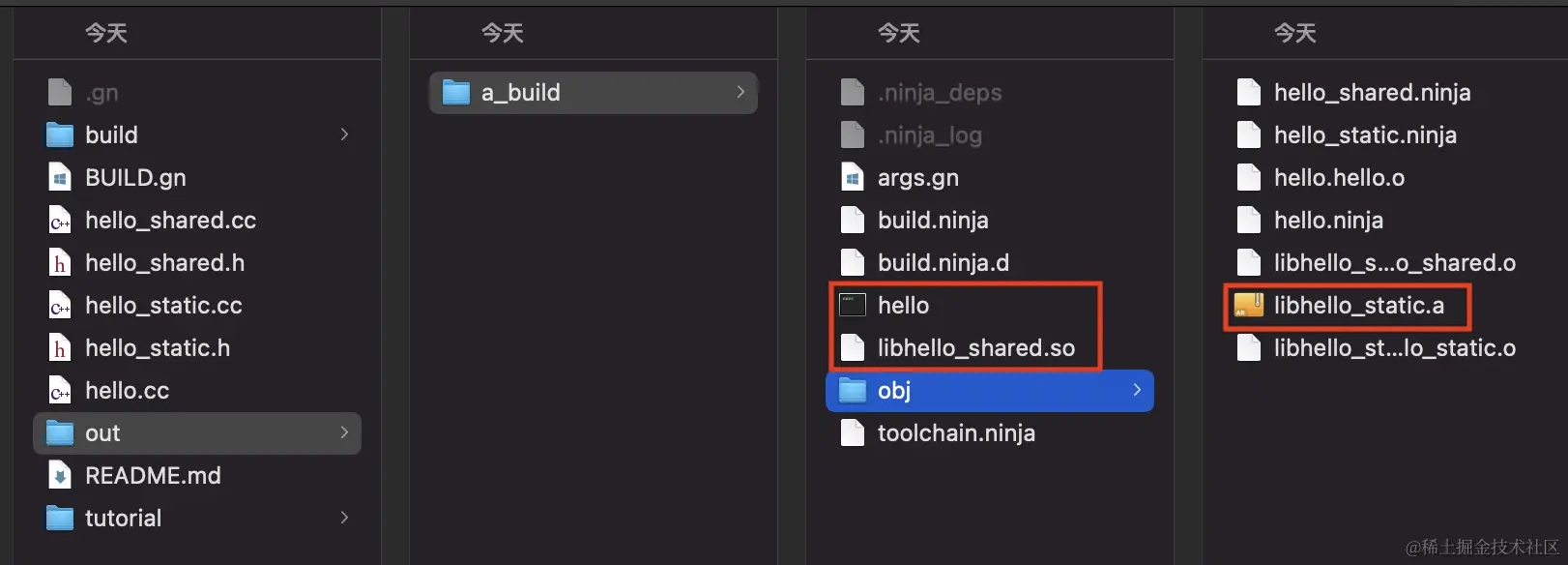Select the args.gn GN file icon

[x=852, y=177]
